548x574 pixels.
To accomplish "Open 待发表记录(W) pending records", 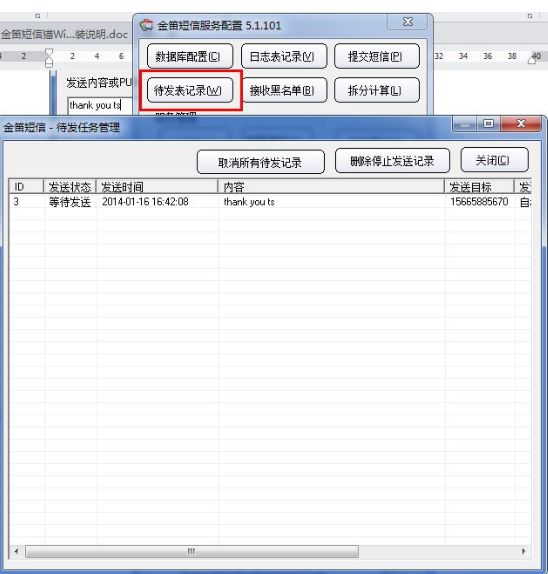I will point(190,90).
